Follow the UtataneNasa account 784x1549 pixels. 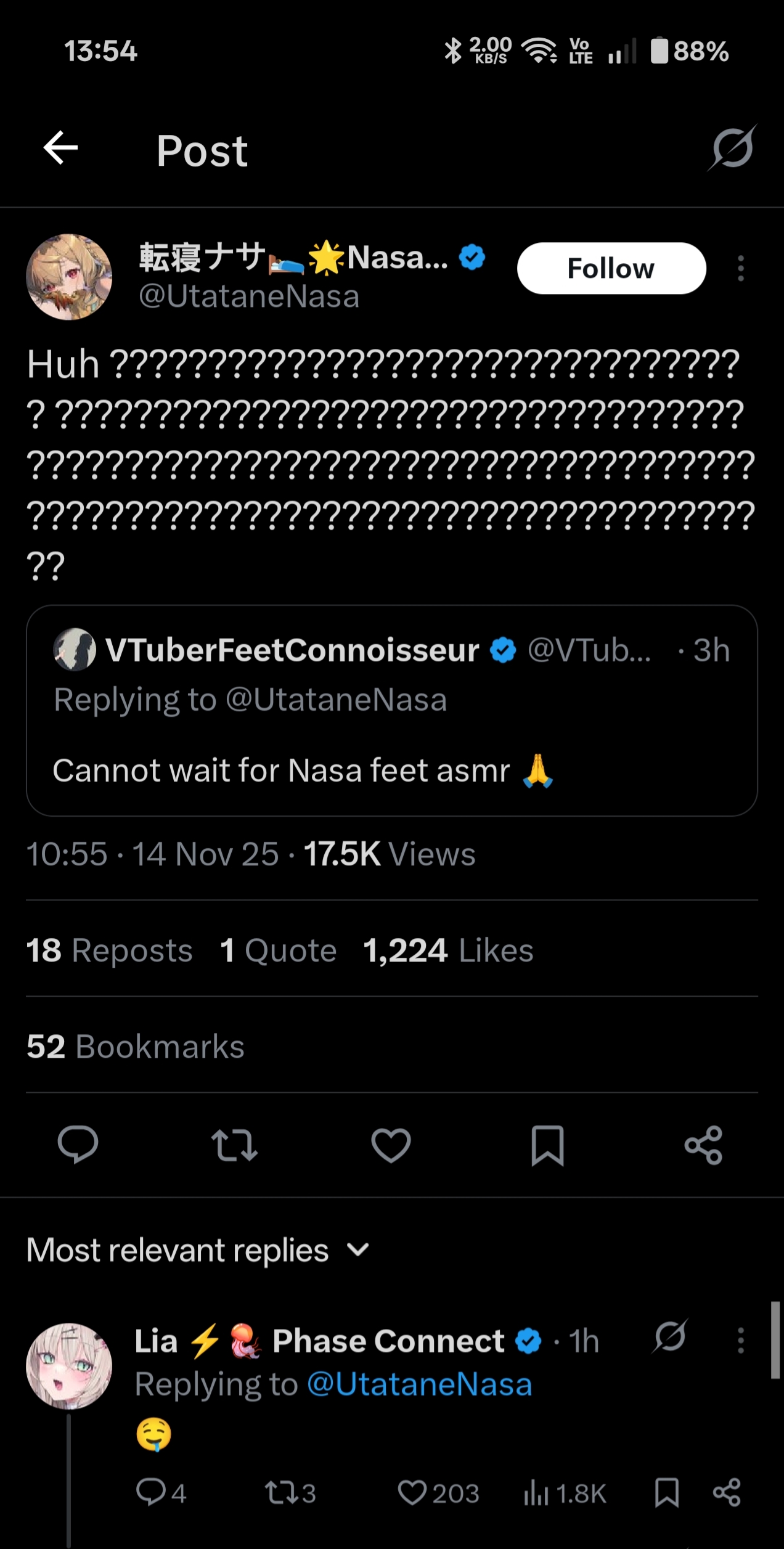click(611, 268)
